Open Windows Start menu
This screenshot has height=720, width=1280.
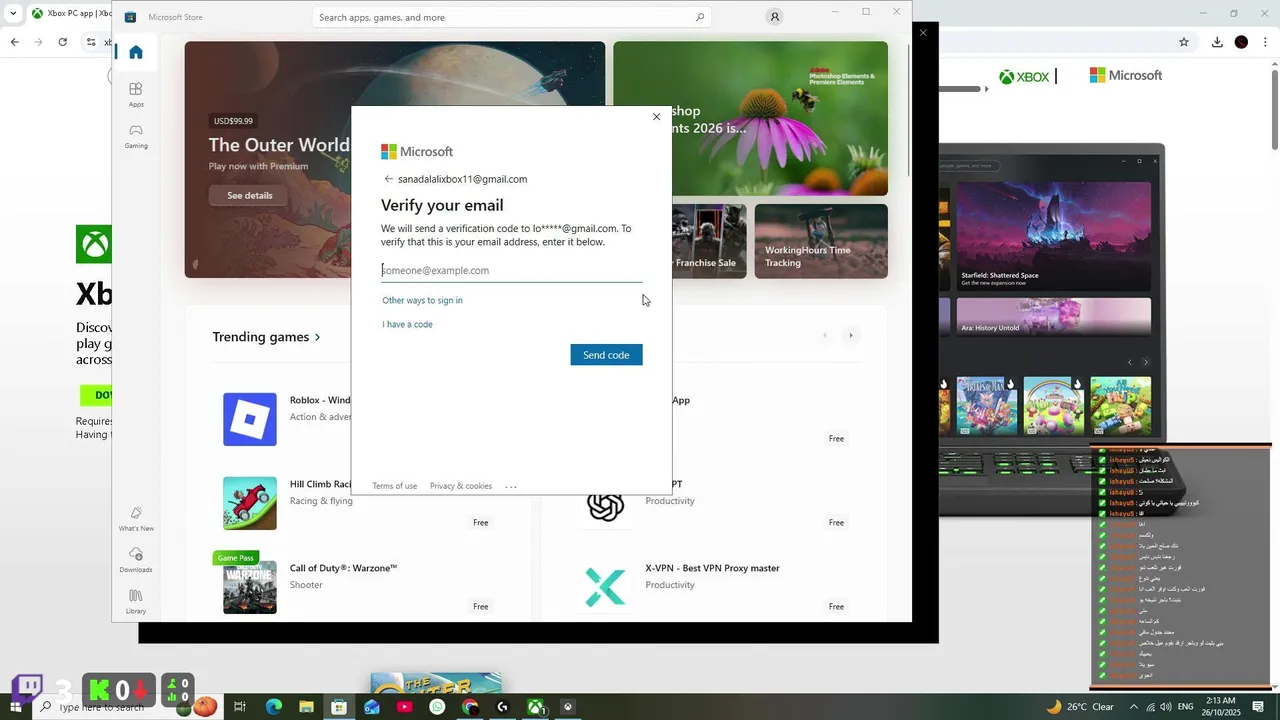(17, 707)
